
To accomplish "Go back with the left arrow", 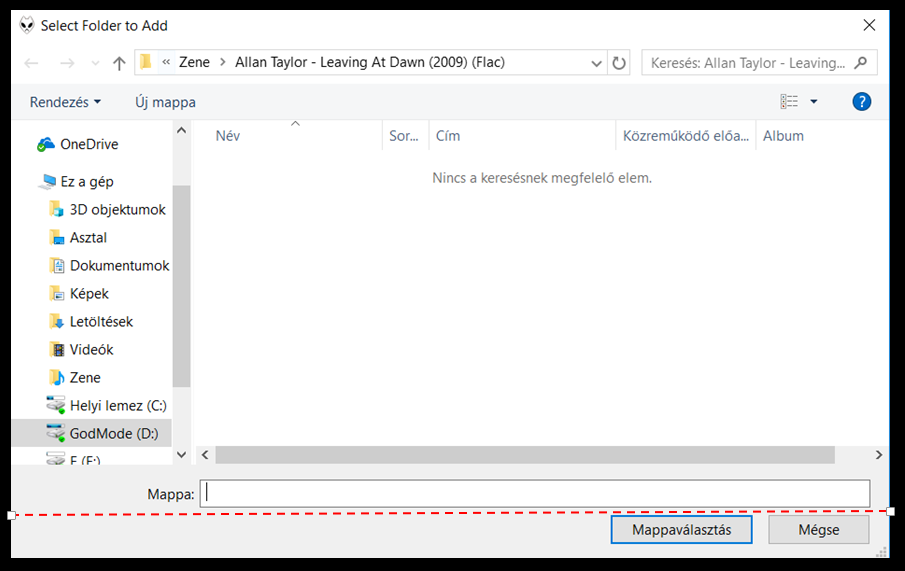I will pyautogui.click(x=31, y=63).
